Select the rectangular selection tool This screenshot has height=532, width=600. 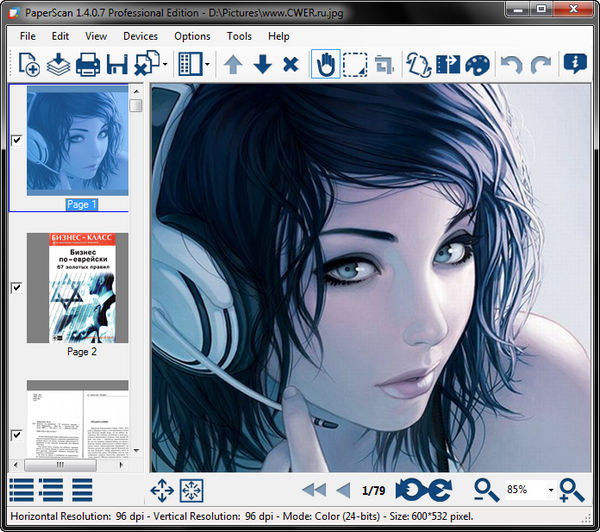355,64
